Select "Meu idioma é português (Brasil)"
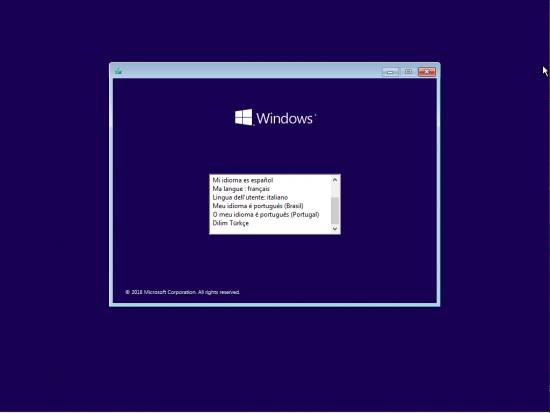550x413 pixels. (x=258, y=206)
